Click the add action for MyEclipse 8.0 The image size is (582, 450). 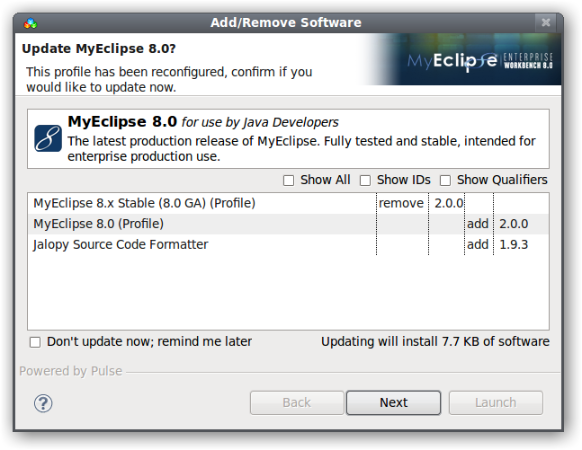pos(478,224)
